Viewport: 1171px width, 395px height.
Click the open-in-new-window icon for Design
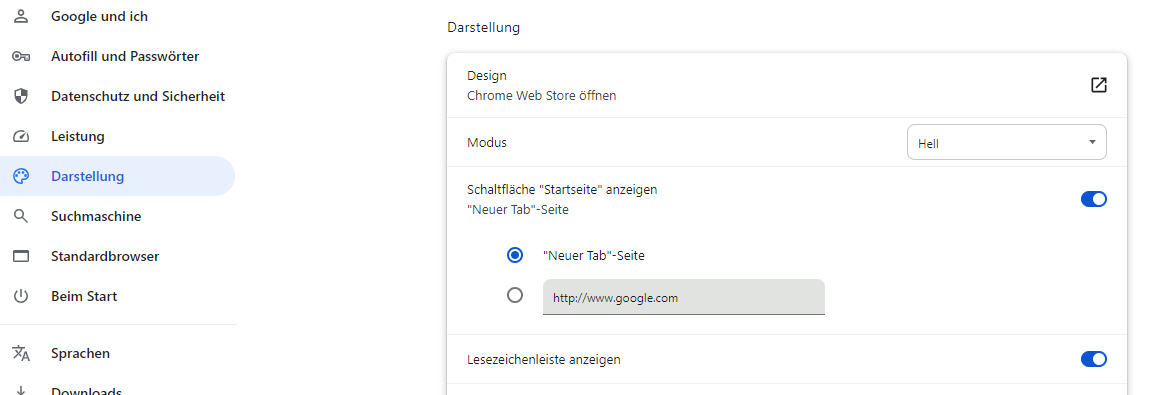[1098, 85]
